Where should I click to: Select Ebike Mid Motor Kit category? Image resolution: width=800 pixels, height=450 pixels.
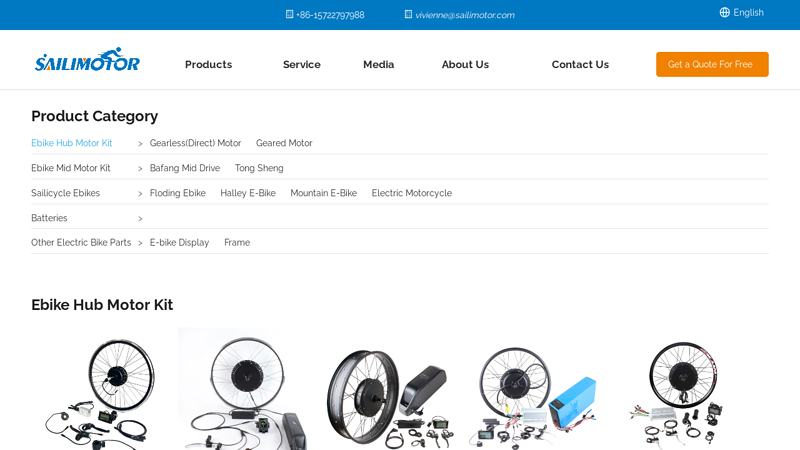(x=70, y=168)
